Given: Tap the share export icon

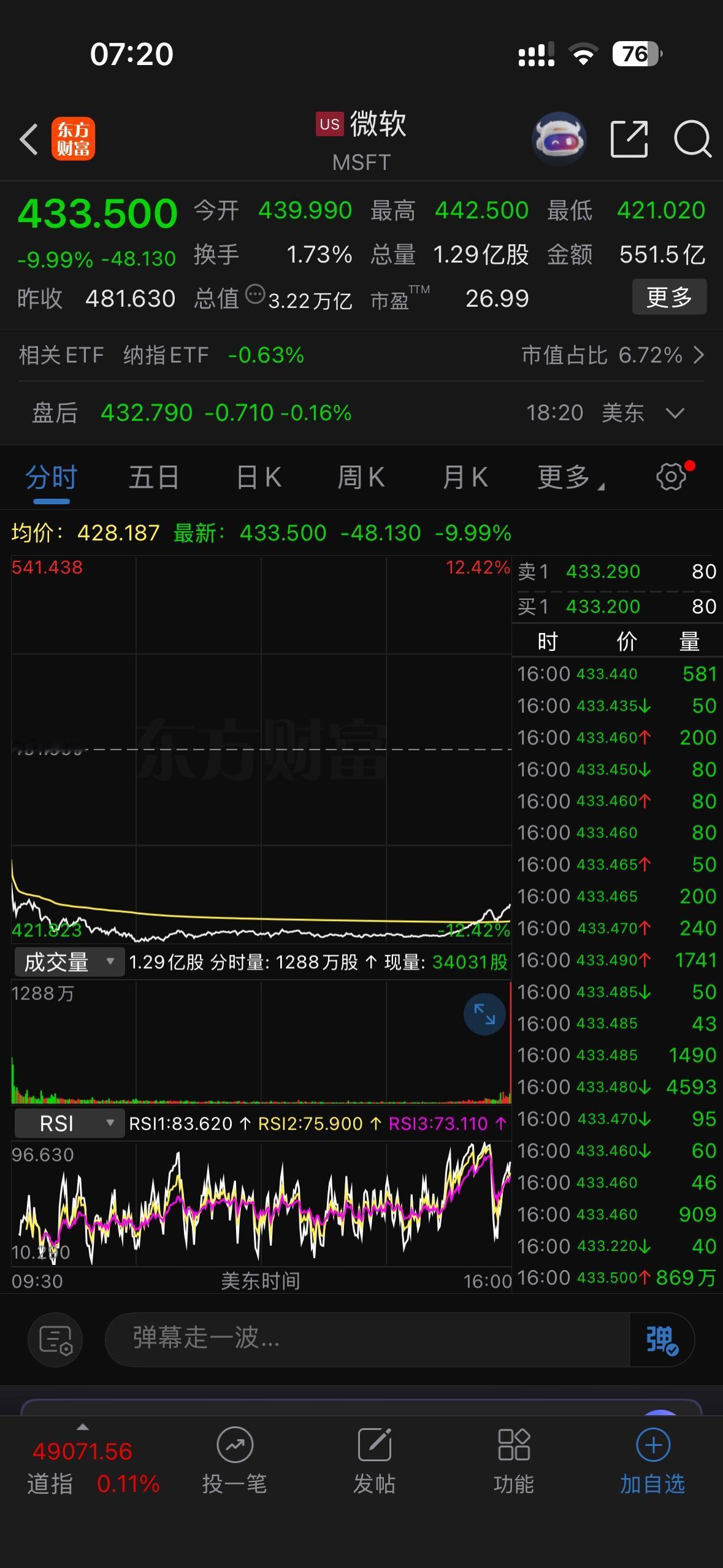Looking at the screenshot, I should coord(629,139).
